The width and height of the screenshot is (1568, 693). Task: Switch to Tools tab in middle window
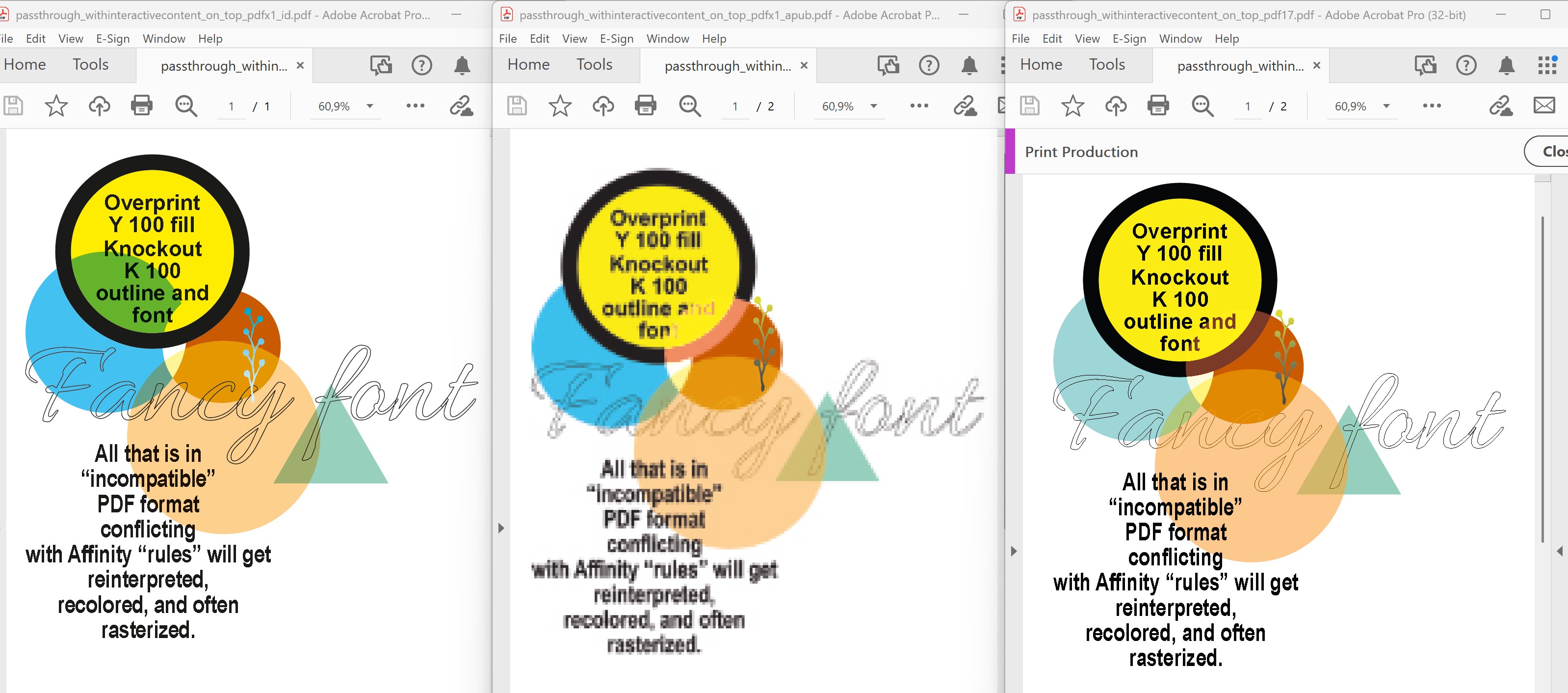594,65
